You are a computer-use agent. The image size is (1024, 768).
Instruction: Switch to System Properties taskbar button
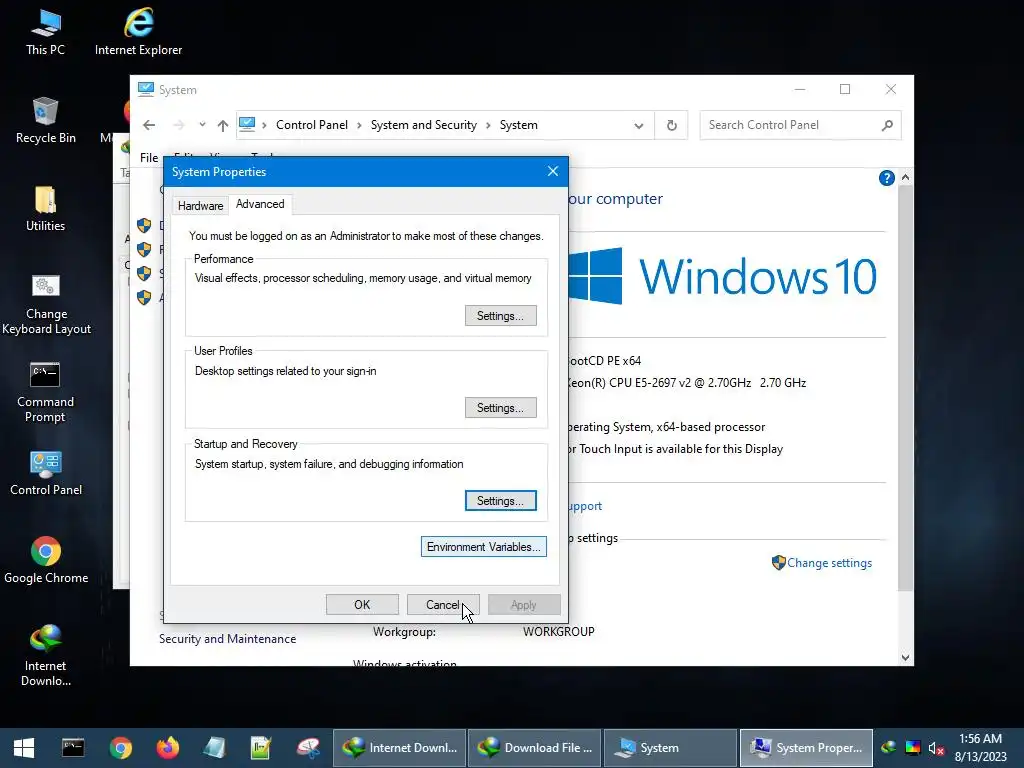(806, 748)
